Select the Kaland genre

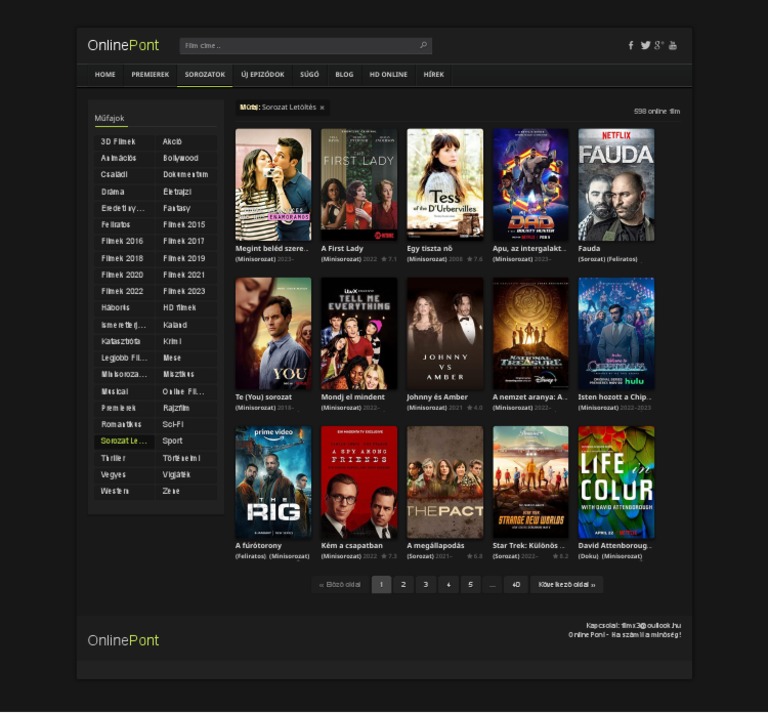(186, 325)
